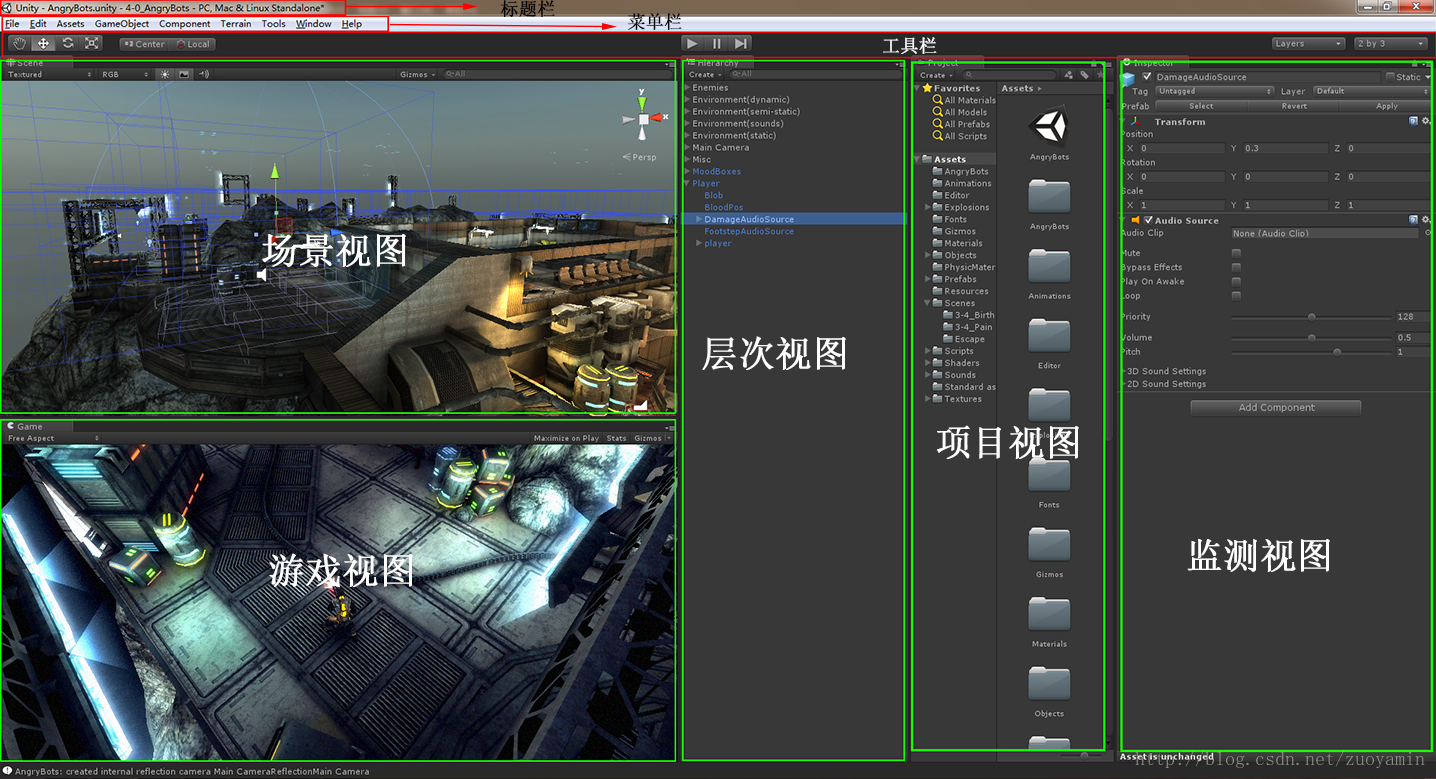Image resolution: width=1436 pixels, height=779 pixels.
Task: Open Audio Source component gear menu
Action: point(1426,220)
